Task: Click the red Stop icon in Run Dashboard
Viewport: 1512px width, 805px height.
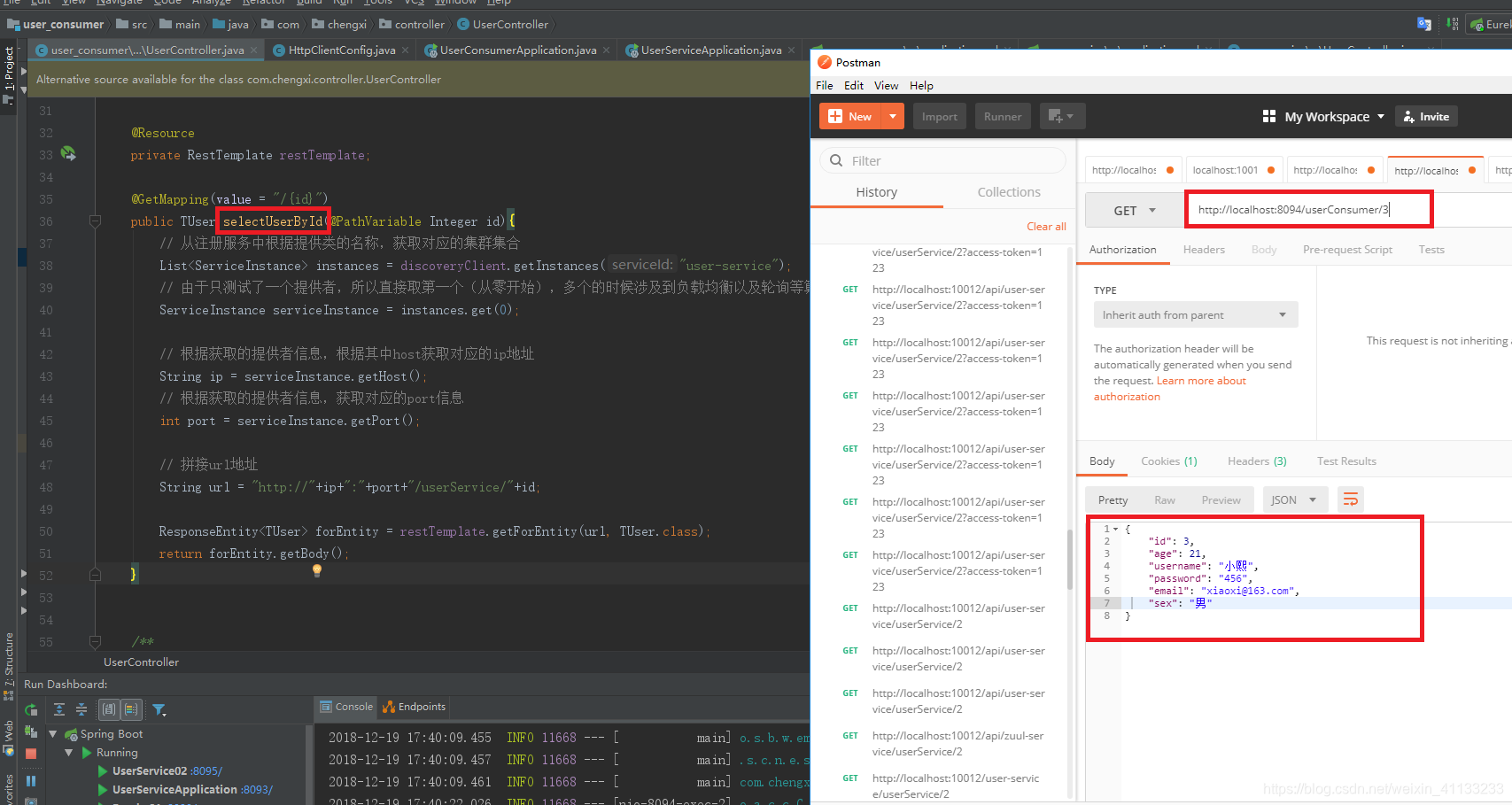Action: click(31, 754)
